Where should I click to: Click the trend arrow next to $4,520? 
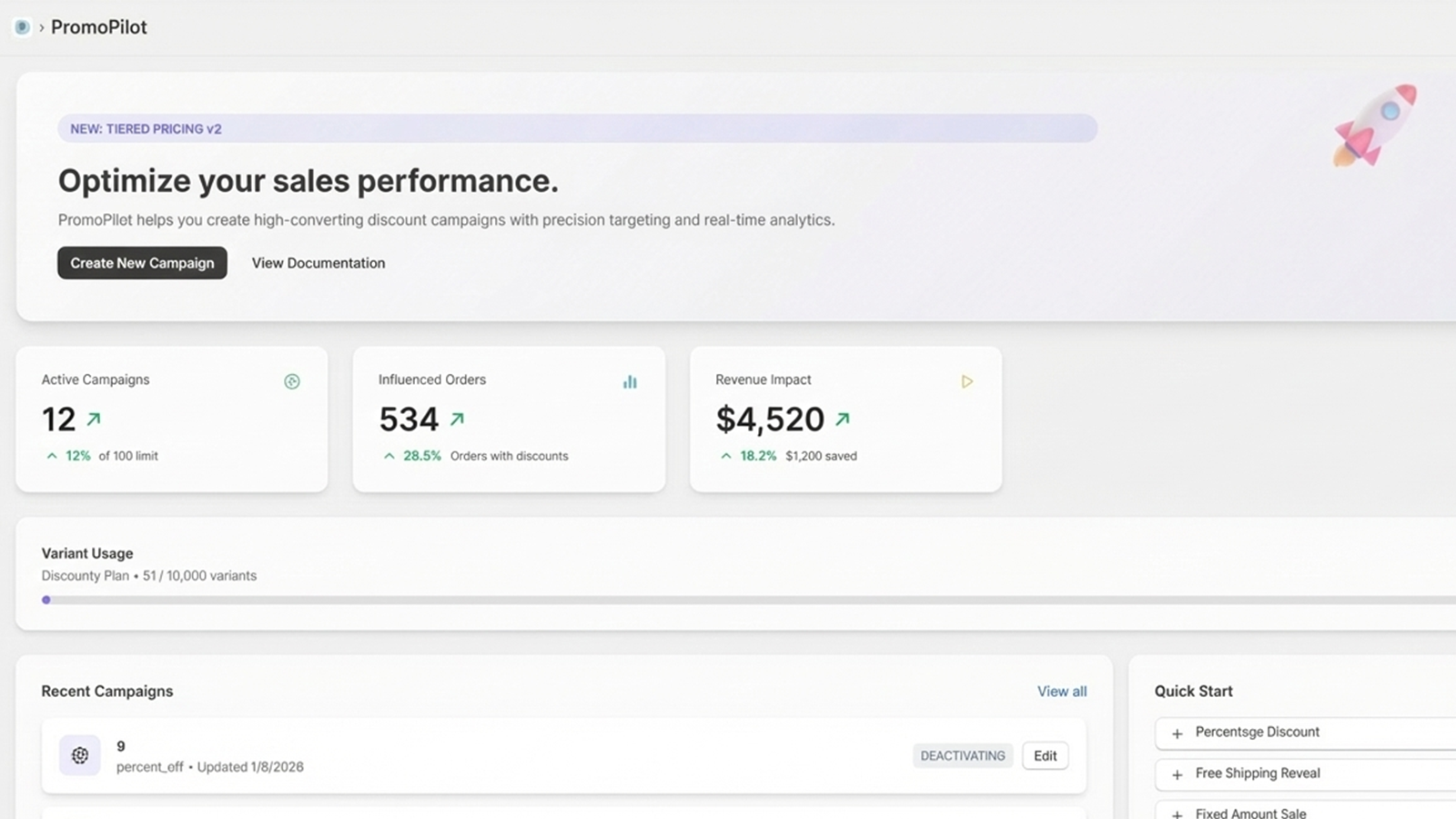click(x=843, y=419)
